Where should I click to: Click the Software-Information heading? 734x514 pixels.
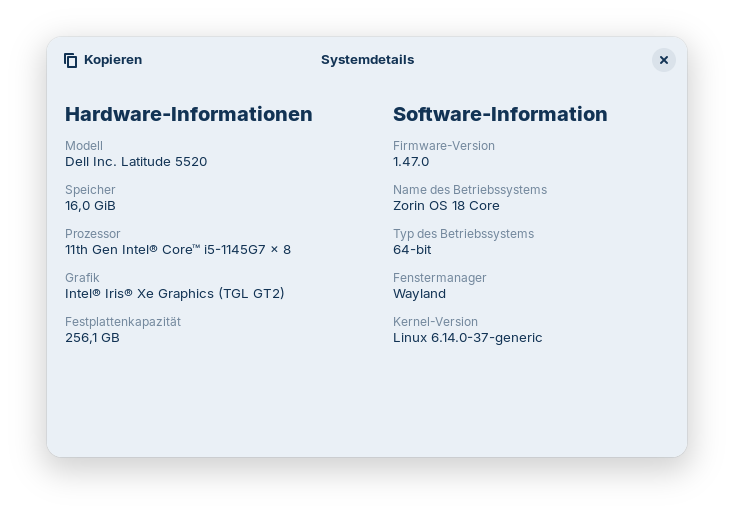(x=500, y=114)
